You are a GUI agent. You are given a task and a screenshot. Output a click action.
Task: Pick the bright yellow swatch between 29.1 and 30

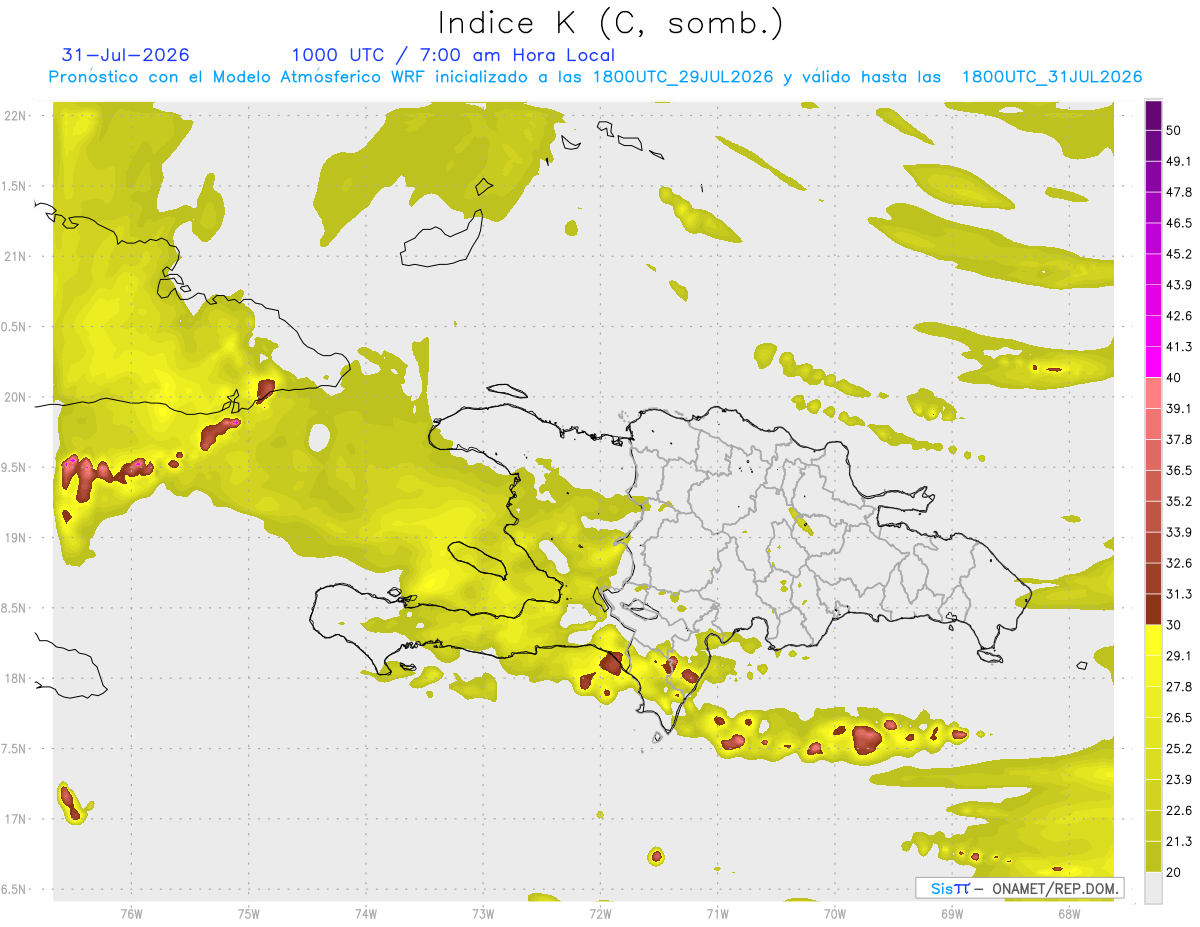pyautogui.click(x=1153, y=640)
